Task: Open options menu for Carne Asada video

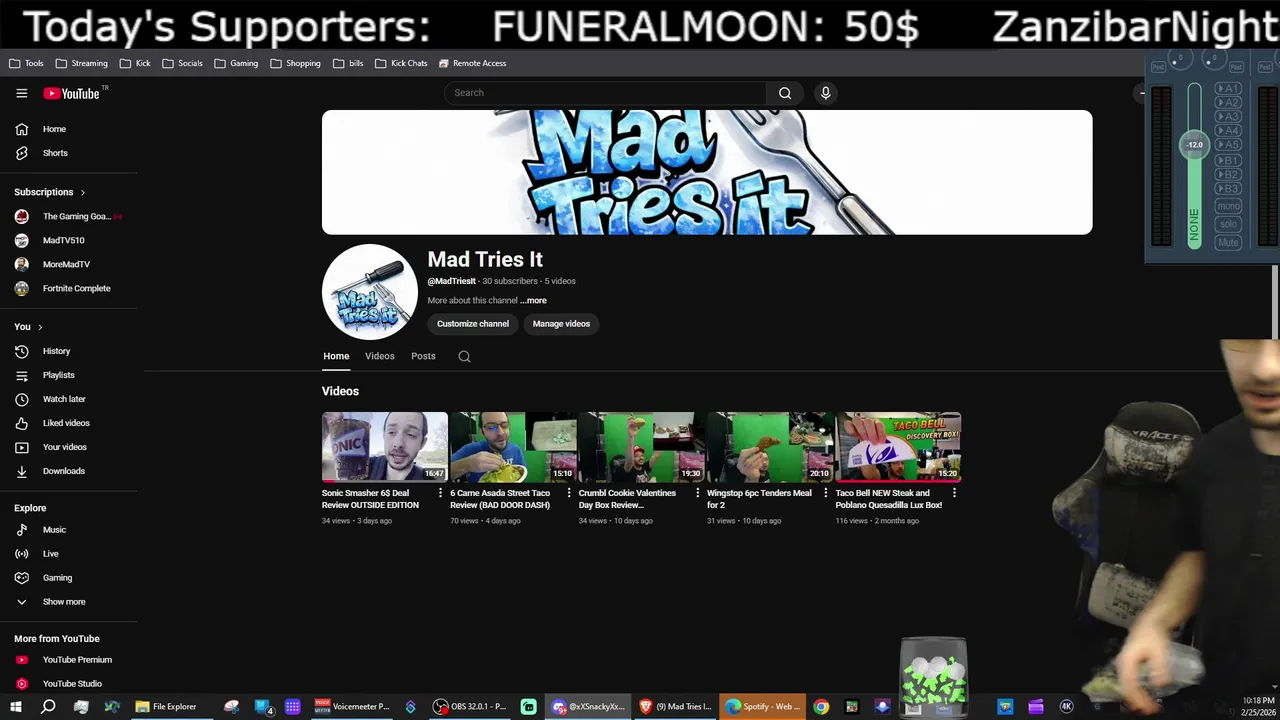Action: pyautogui.click(x=569, y=493)
